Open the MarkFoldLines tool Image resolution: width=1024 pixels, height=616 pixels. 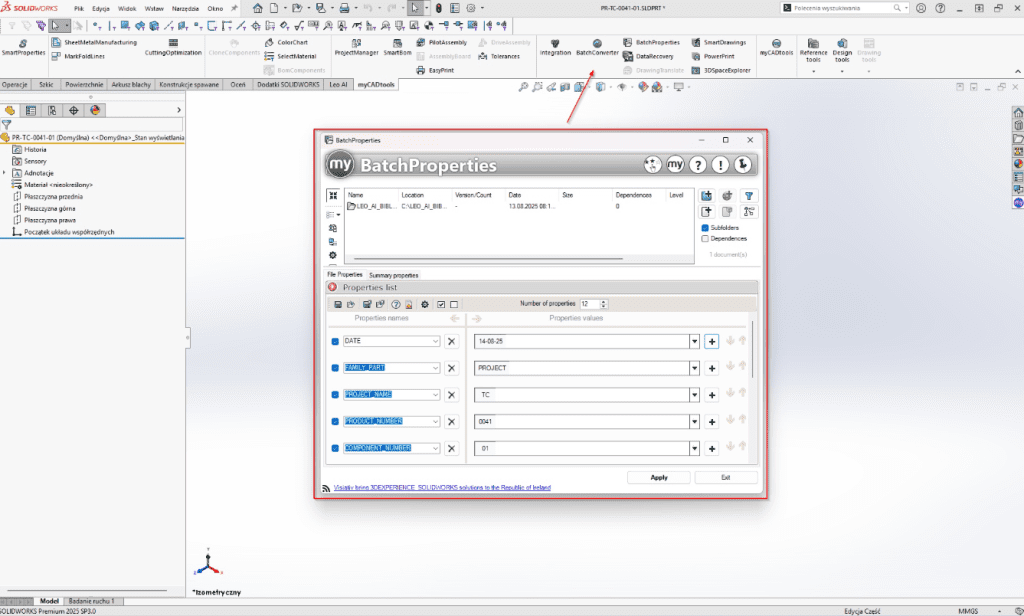(78, 56)
